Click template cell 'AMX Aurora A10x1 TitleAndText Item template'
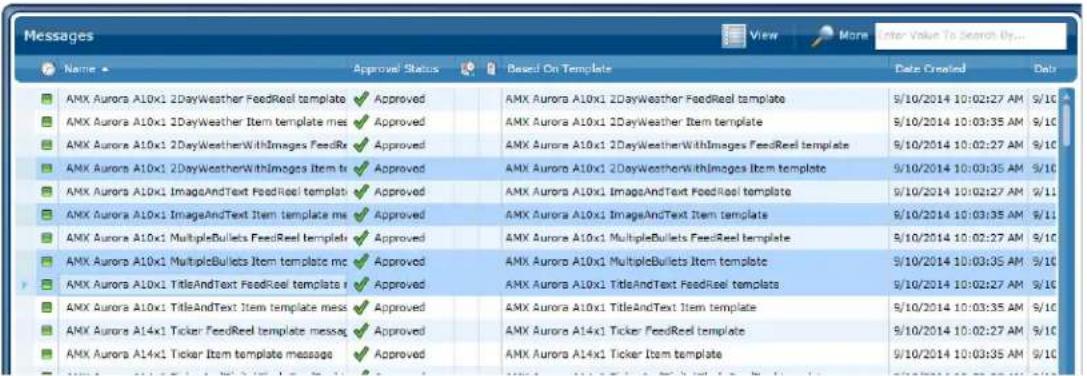 (x=631, y=307)
